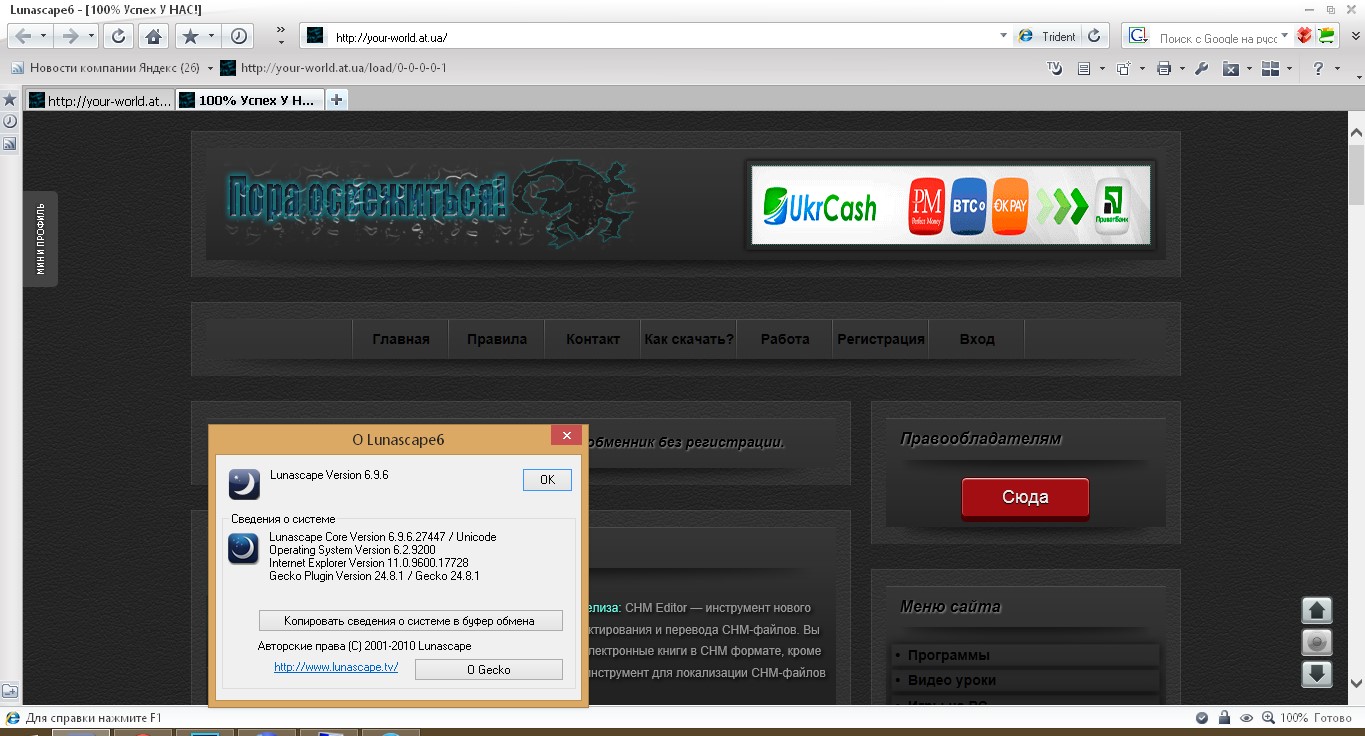Screen dimensions: 1365x736
Task: Select the 100% Успех У Н... tab
Action: point(250,100)
